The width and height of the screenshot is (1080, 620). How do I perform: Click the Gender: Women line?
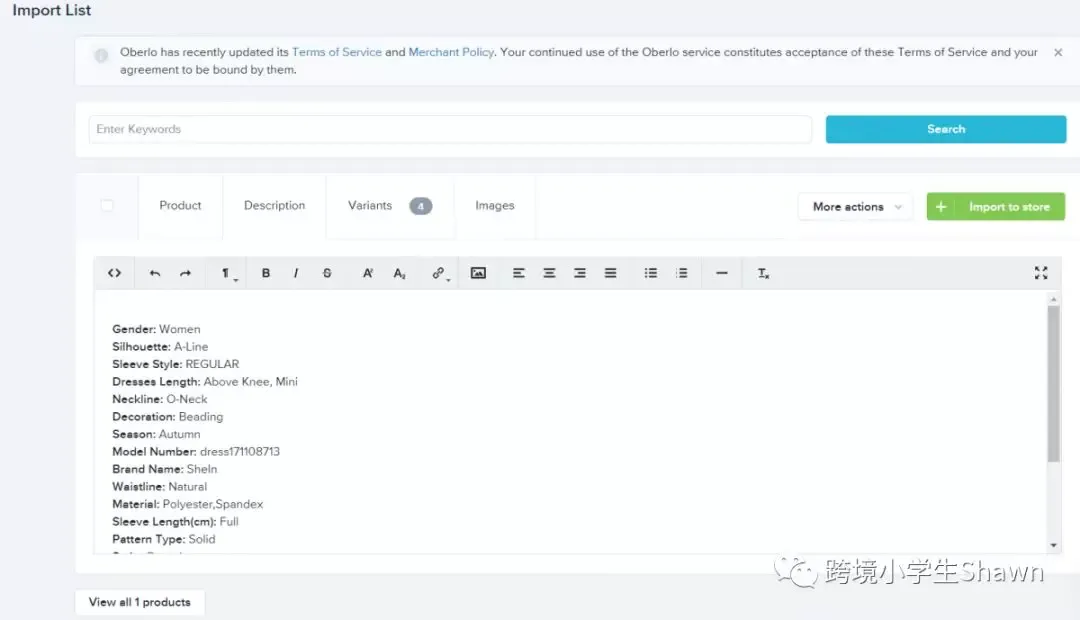(156, 329)
